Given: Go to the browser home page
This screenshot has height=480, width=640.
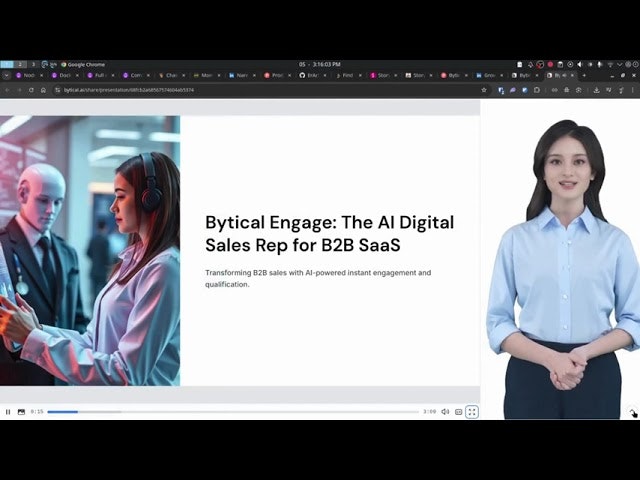Looking at the screenshot, I should (x=43, y=90).
